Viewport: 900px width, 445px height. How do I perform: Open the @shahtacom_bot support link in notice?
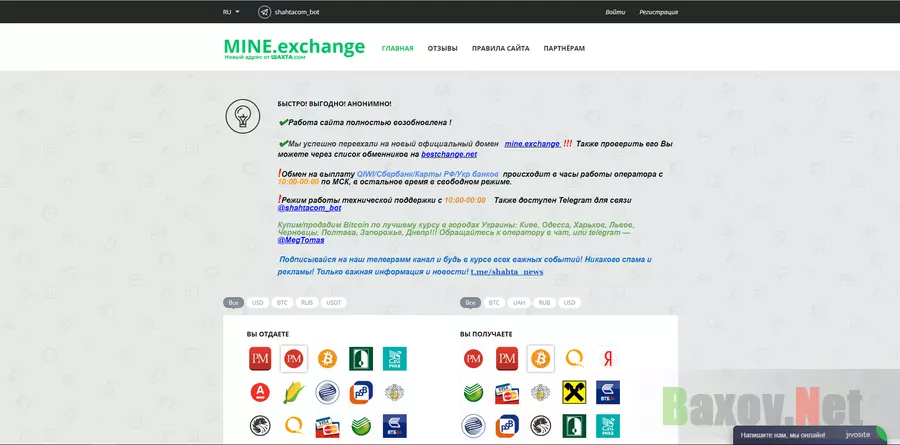pyautogui.click(x=309, y=208)
